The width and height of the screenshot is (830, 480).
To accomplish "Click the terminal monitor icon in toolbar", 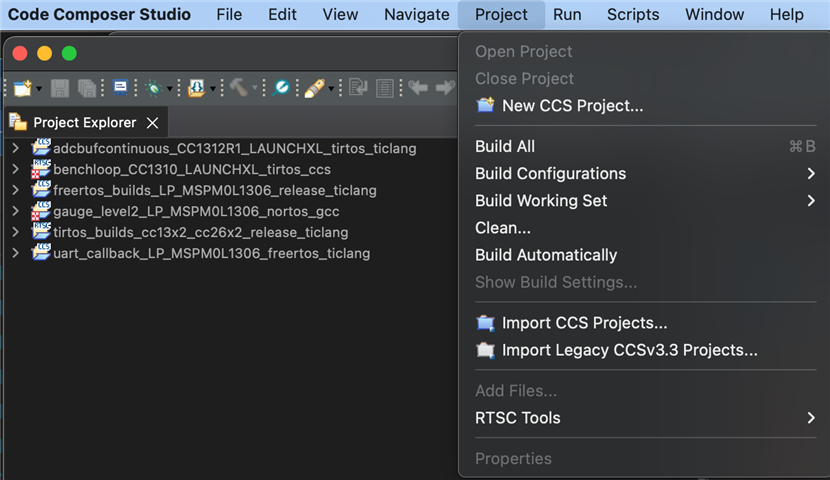I will tap(121, 87).
